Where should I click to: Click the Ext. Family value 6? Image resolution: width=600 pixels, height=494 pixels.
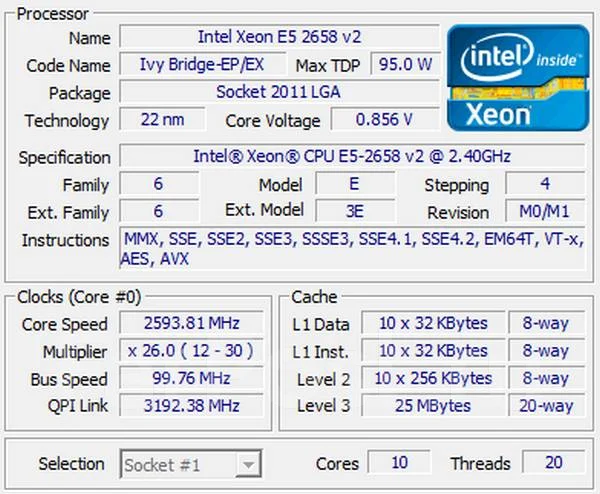coord(159,211)
